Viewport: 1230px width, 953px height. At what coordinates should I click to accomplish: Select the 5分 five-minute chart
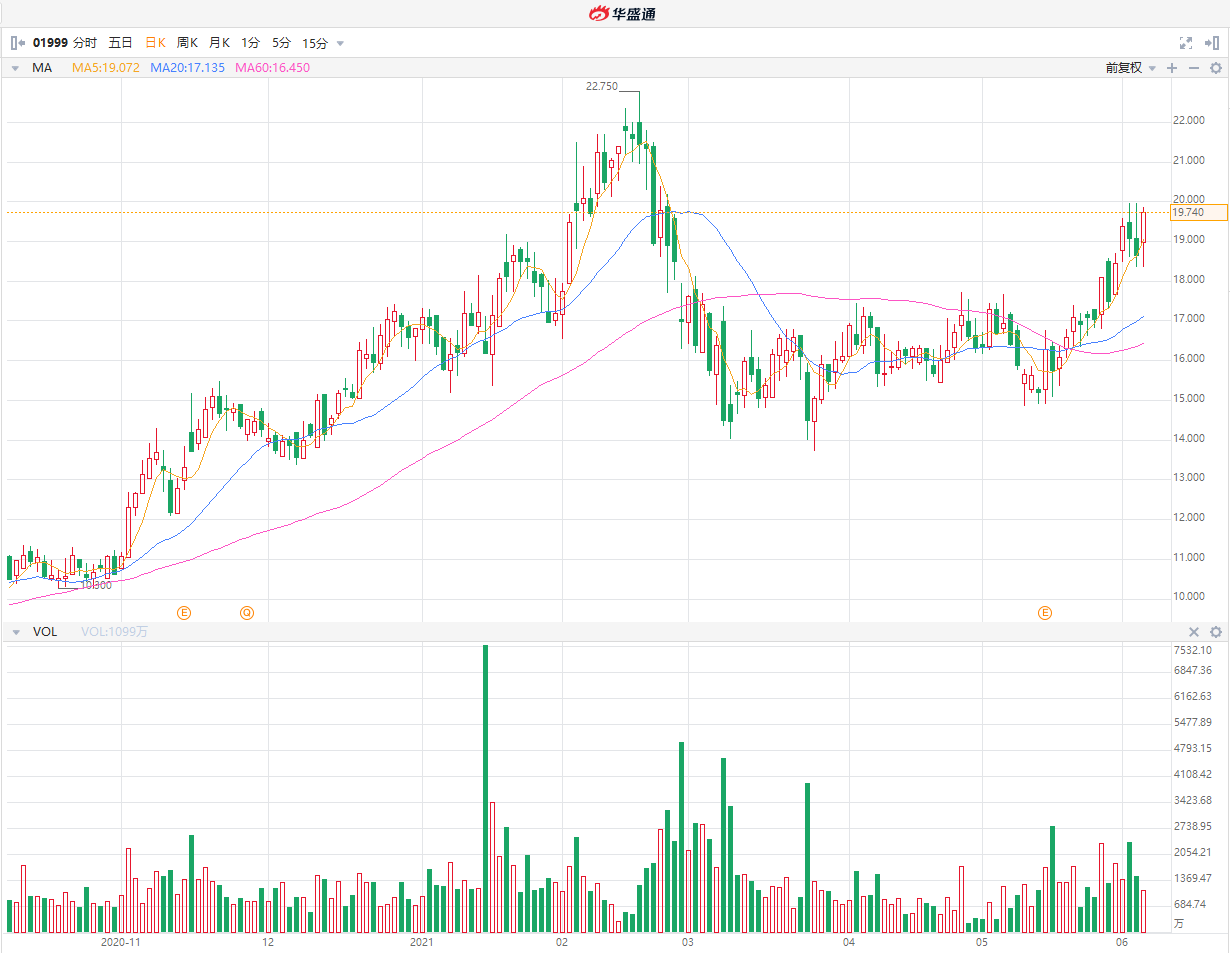pyautogui.click(x=281, y=43)
